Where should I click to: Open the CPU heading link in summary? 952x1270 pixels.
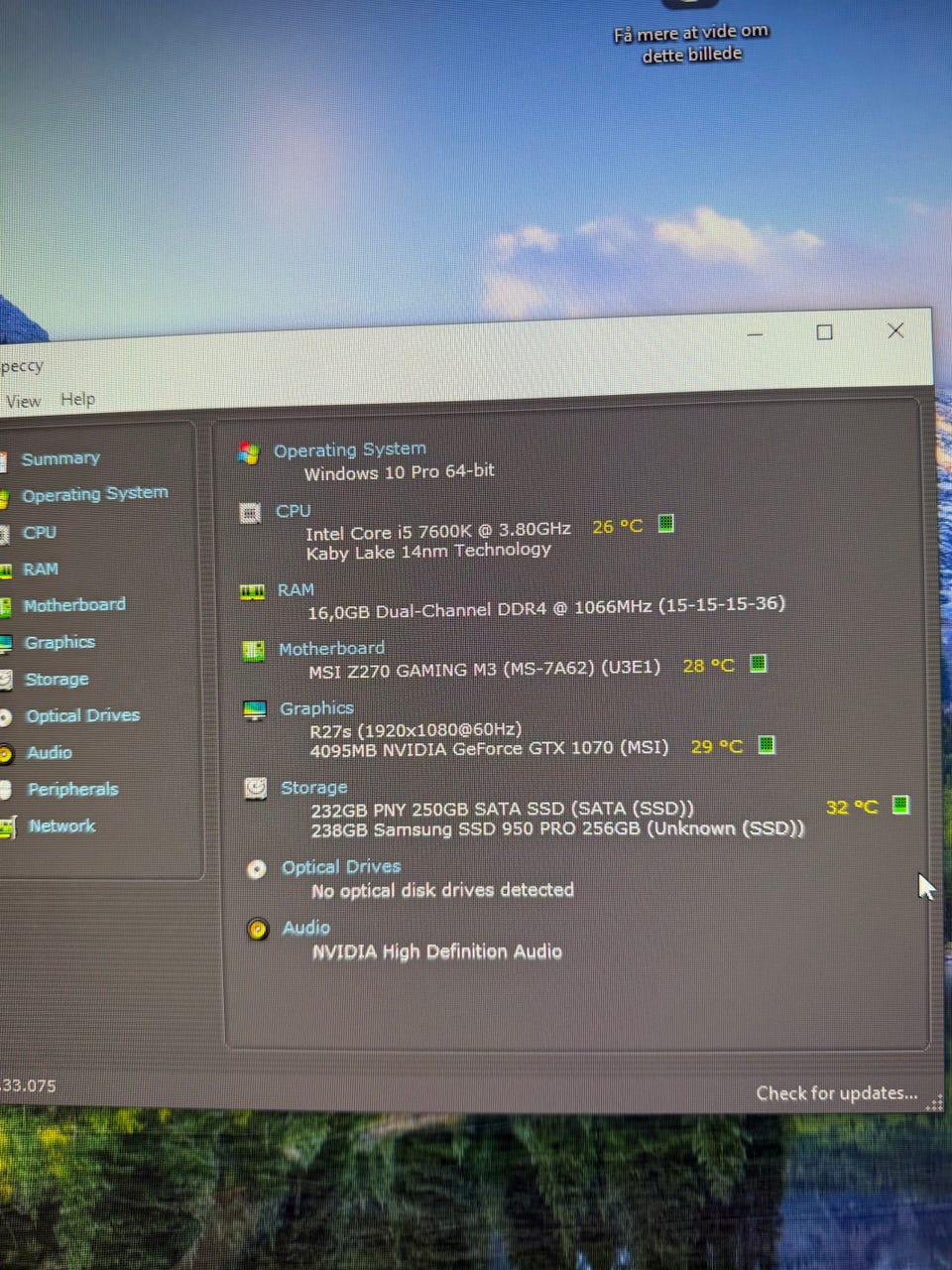(294, 511)
